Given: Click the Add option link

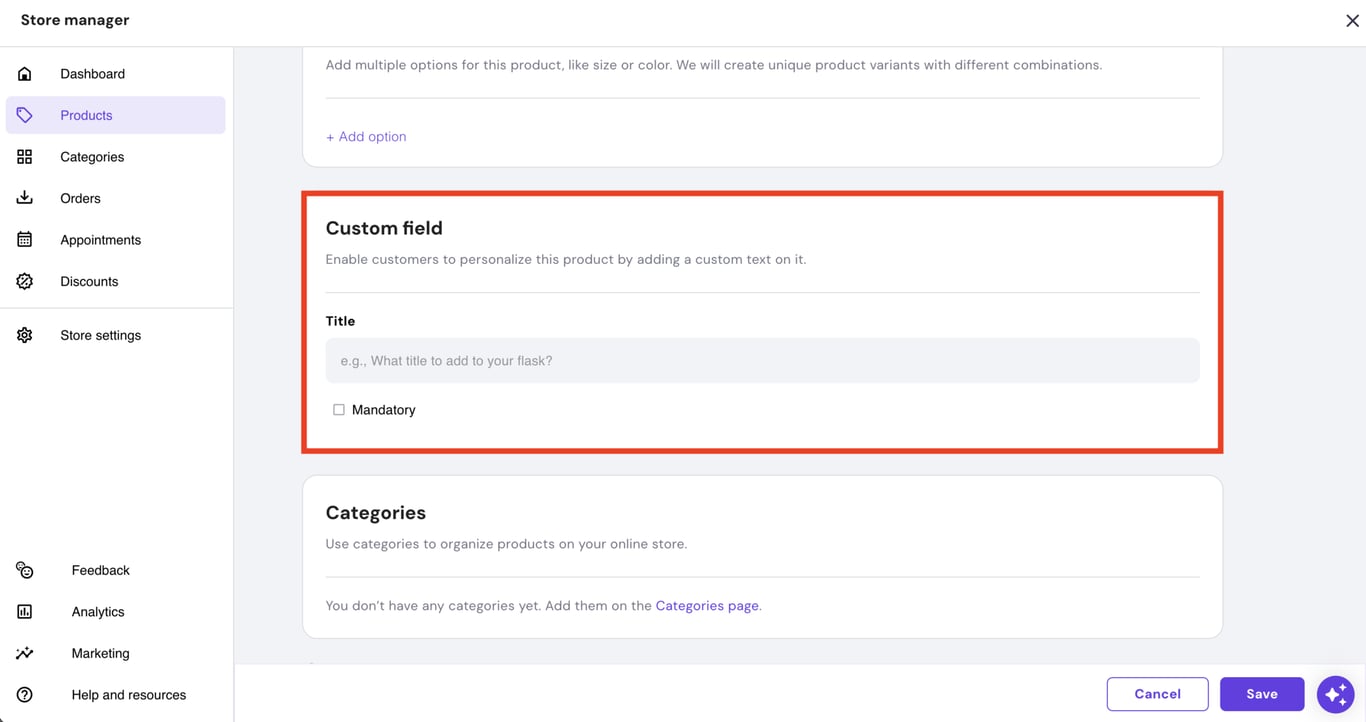Looking at the screenshot, I should (x=365, y=136).
